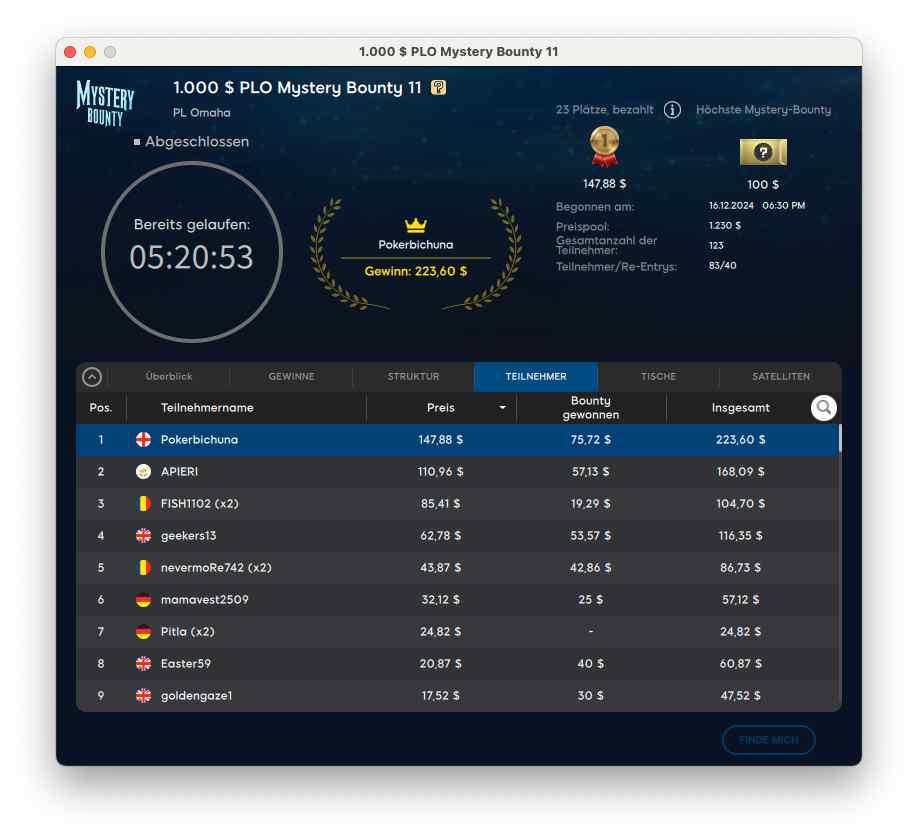This screenshot has width=918, height=840.
Task: Click the Mystery Bounty logo
Action: click(105, 103)
